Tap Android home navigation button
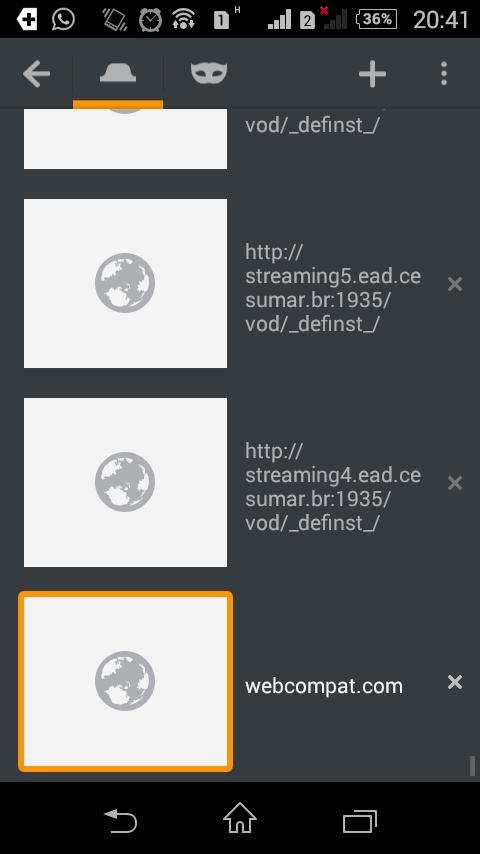 point(240,818)
